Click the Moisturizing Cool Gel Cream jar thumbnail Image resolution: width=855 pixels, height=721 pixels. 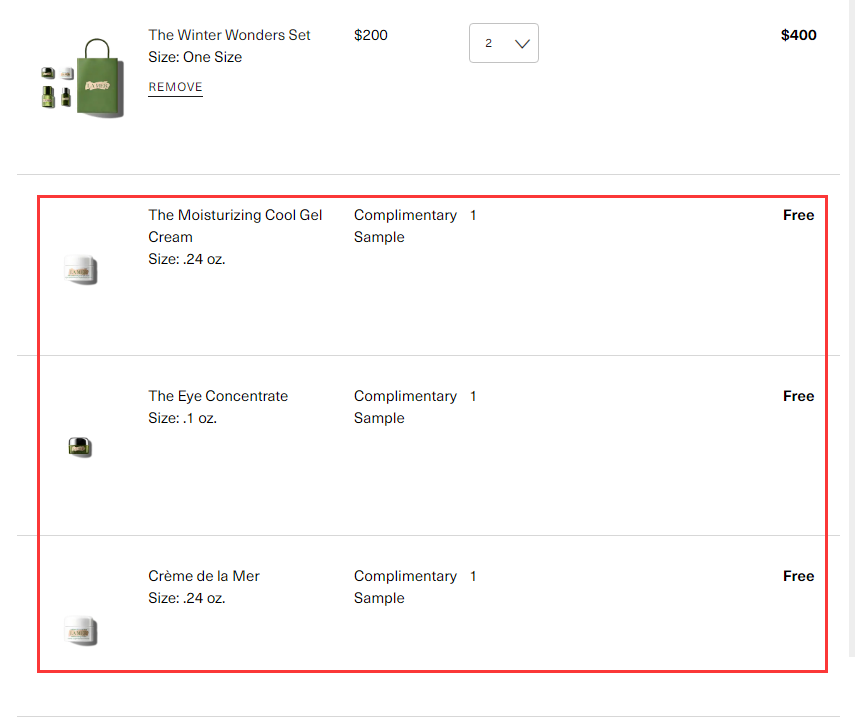pos(80,271)
